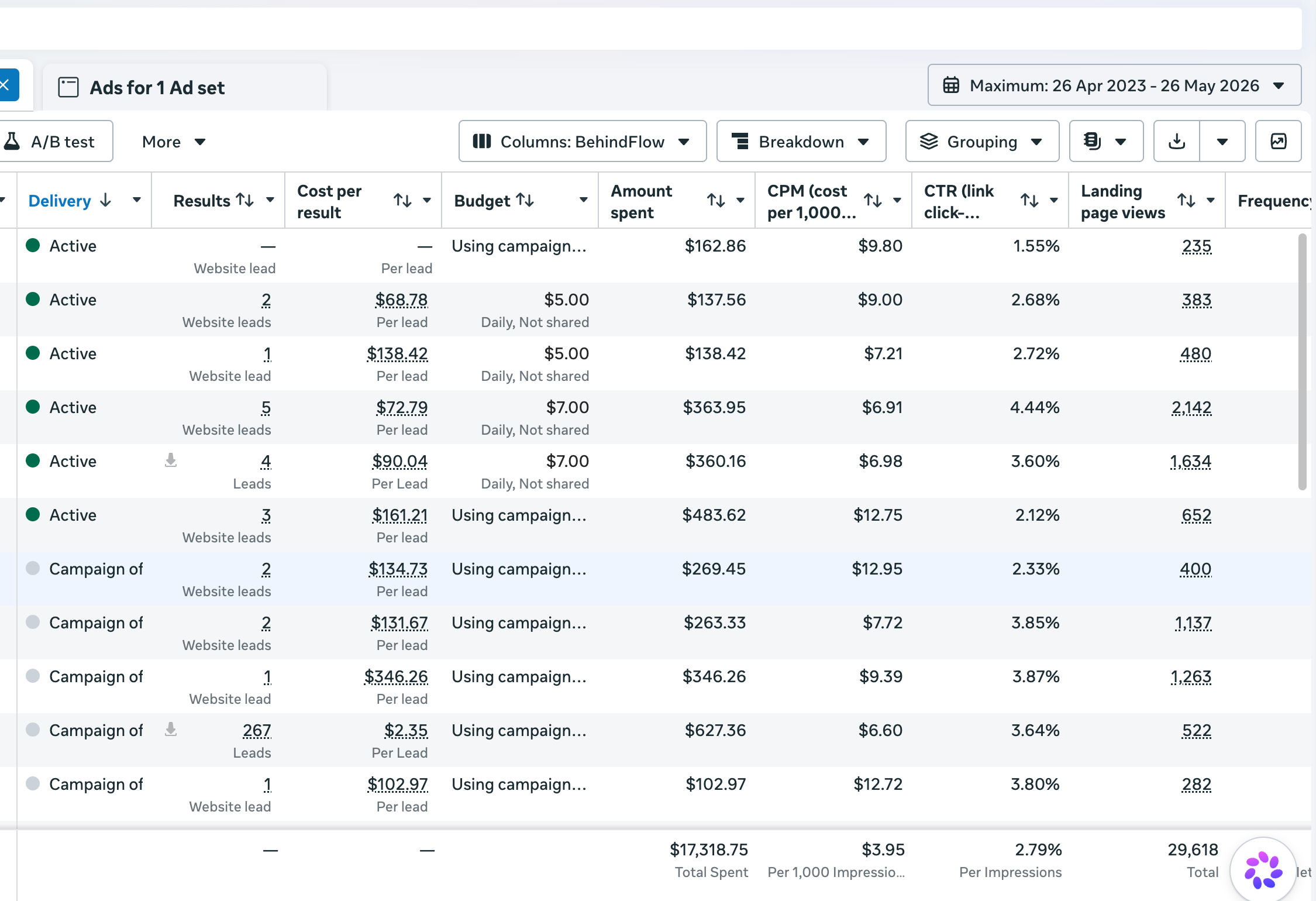Open the charts view icon
The height and width of the screenshot is (901, 1316).
coord(1279,142)
